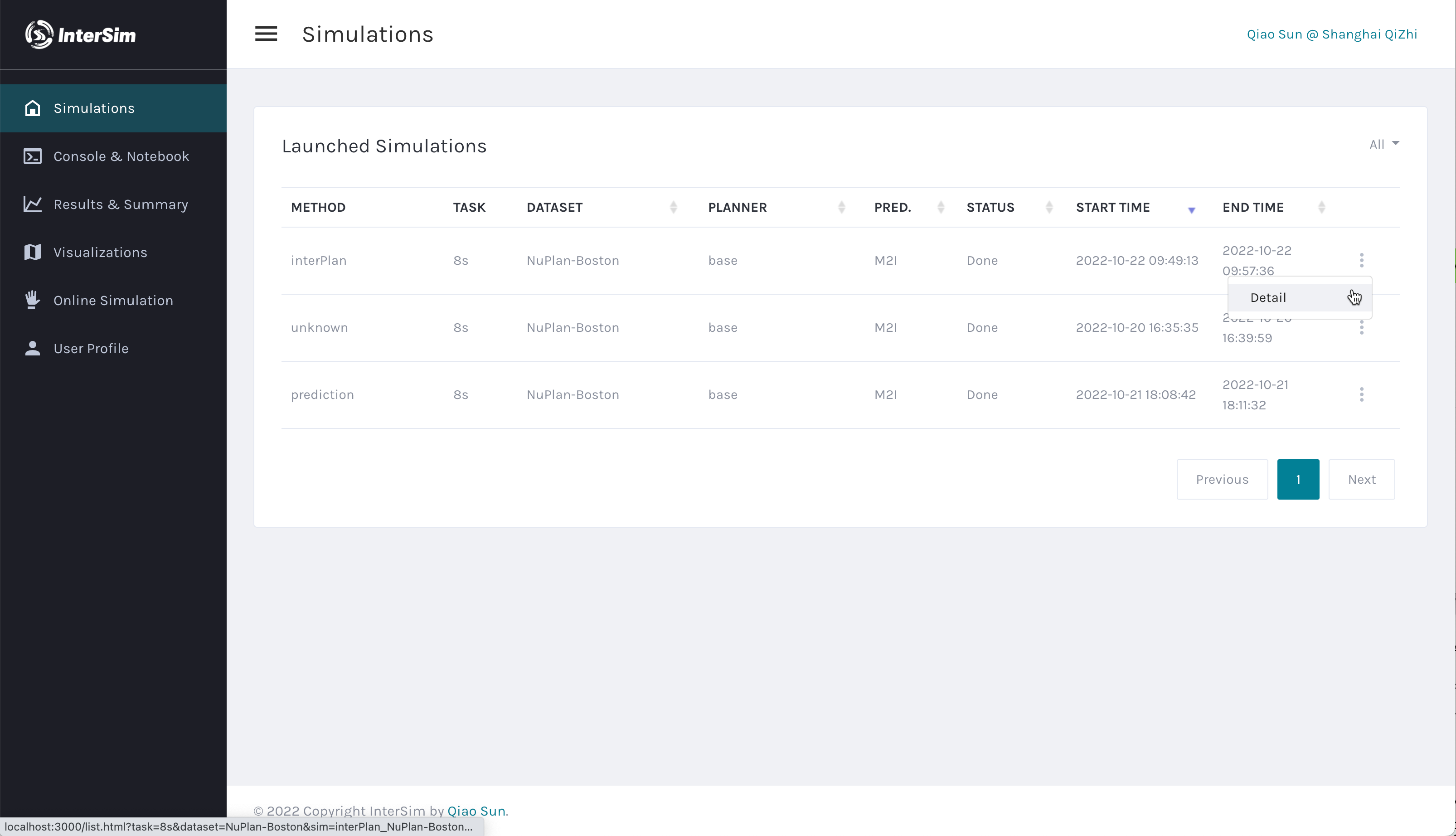Open Console & Notebook terminal icon

click(33, 156)
